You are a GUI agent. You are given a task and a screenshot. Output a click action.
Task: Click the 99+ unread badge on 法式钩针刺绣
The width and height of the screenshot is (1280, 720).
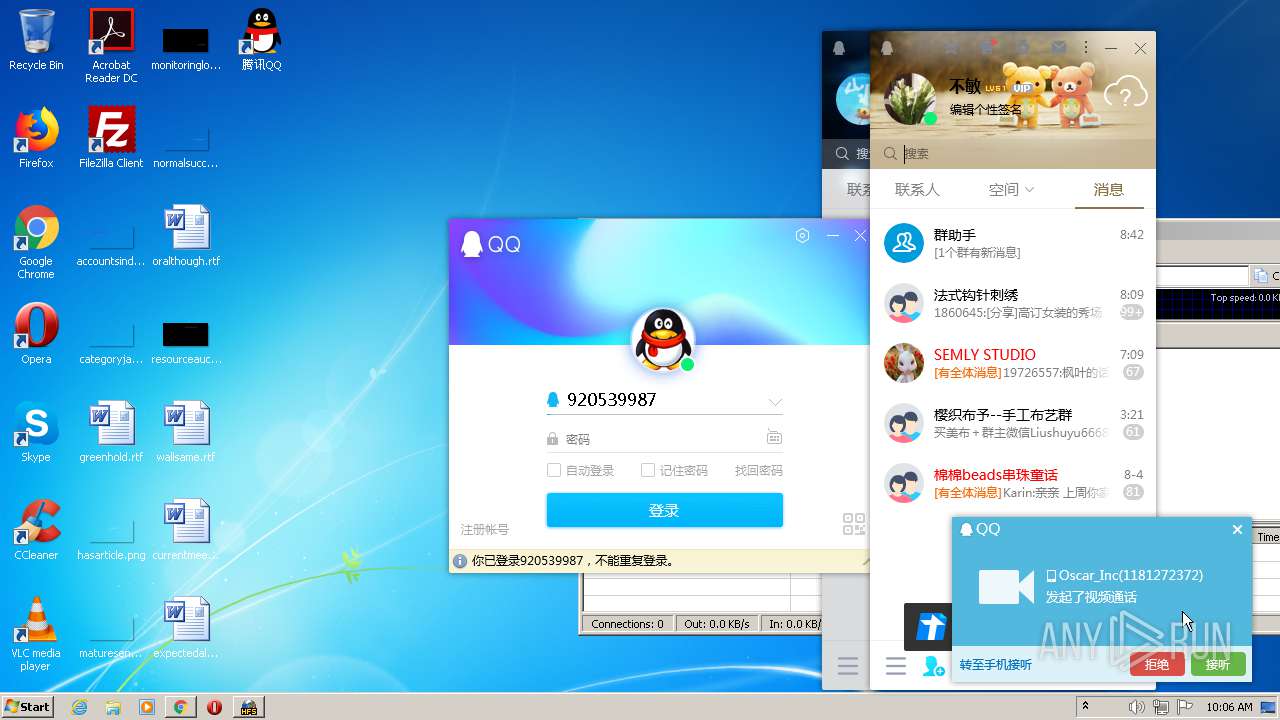coord(1132,312)
